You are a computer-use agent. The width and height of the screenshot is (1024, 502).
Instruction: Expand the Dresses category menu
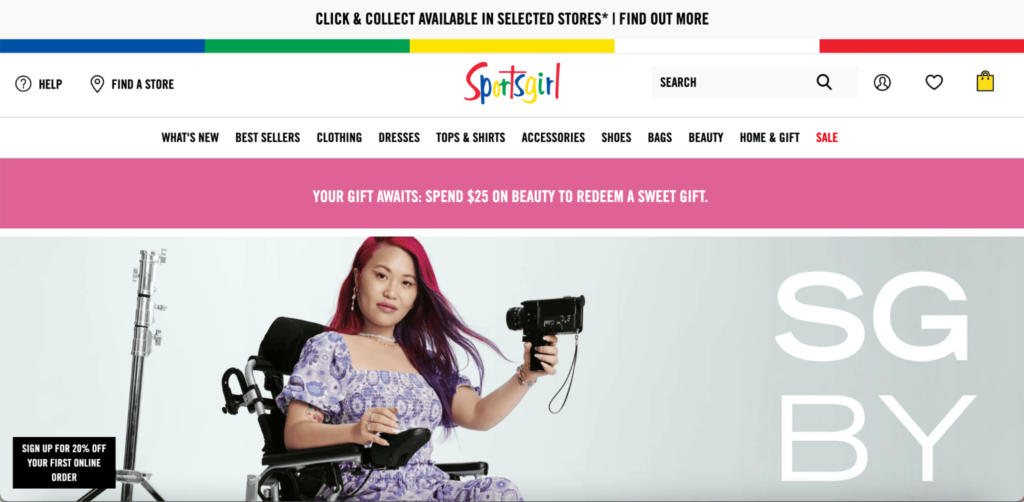399,138
